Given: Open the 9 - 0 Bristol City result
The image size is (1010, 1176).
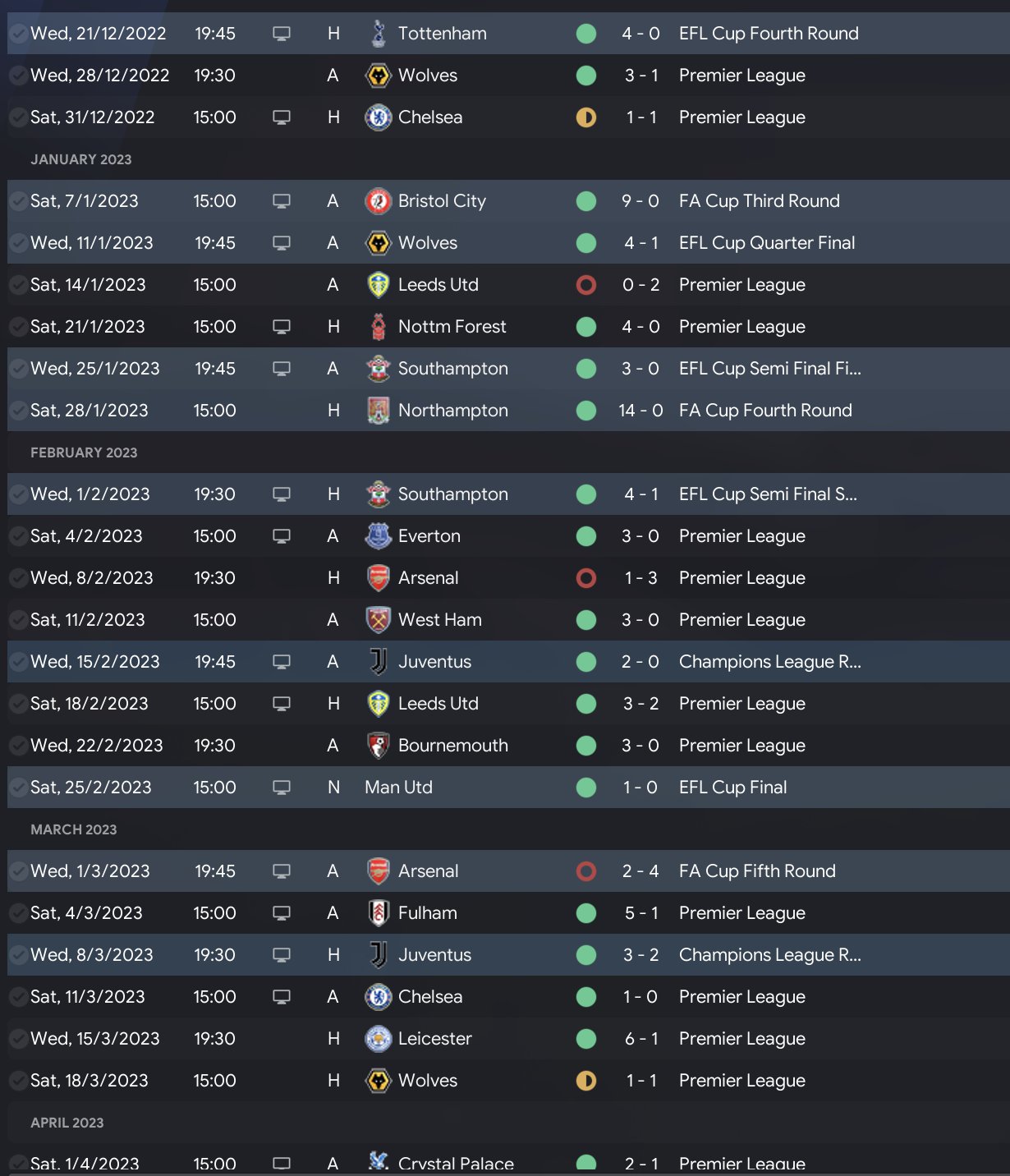Looking at the screenshot, I should click(640, 201).
